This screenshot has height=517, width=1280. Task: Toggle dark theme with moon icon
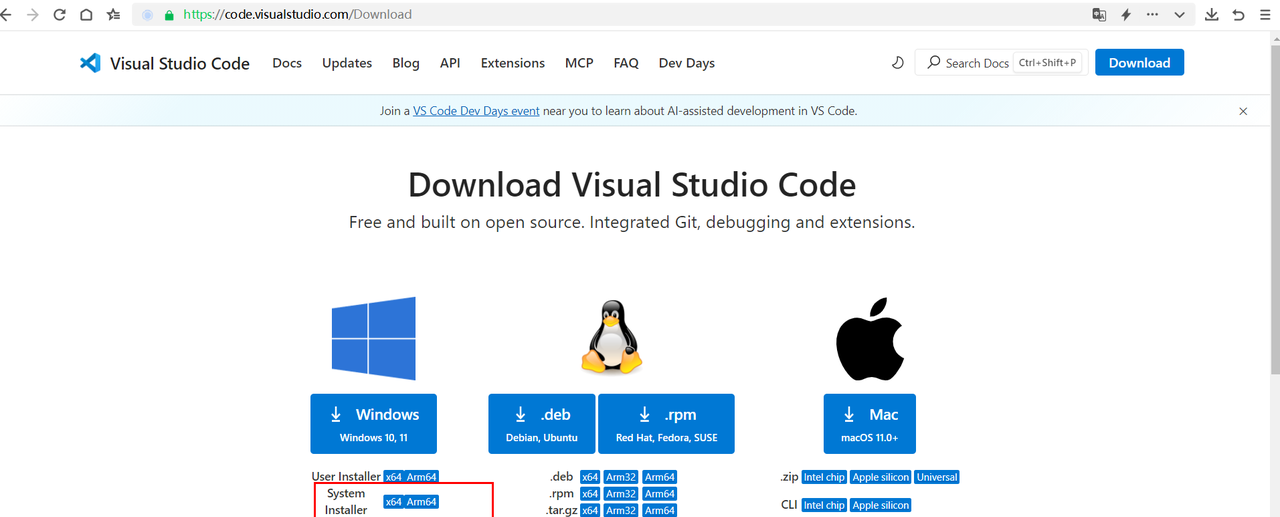[897, 63]
